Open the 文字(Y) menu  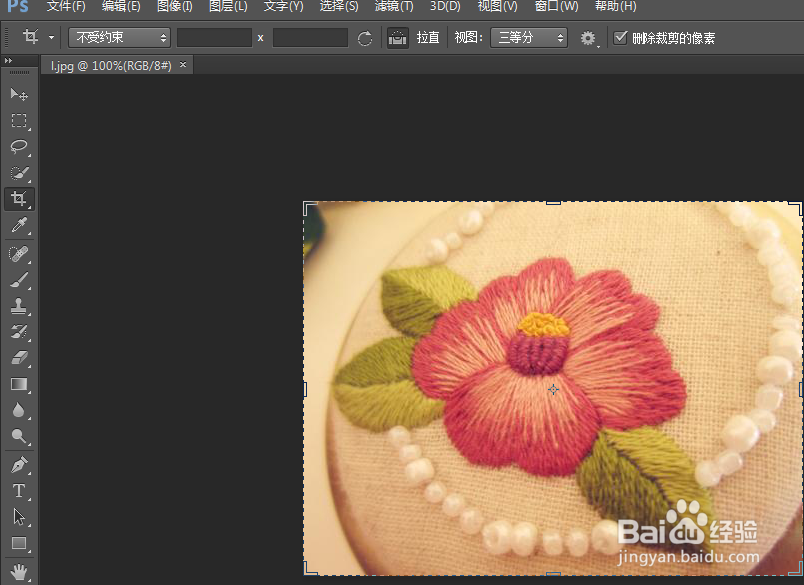point(284,6)
